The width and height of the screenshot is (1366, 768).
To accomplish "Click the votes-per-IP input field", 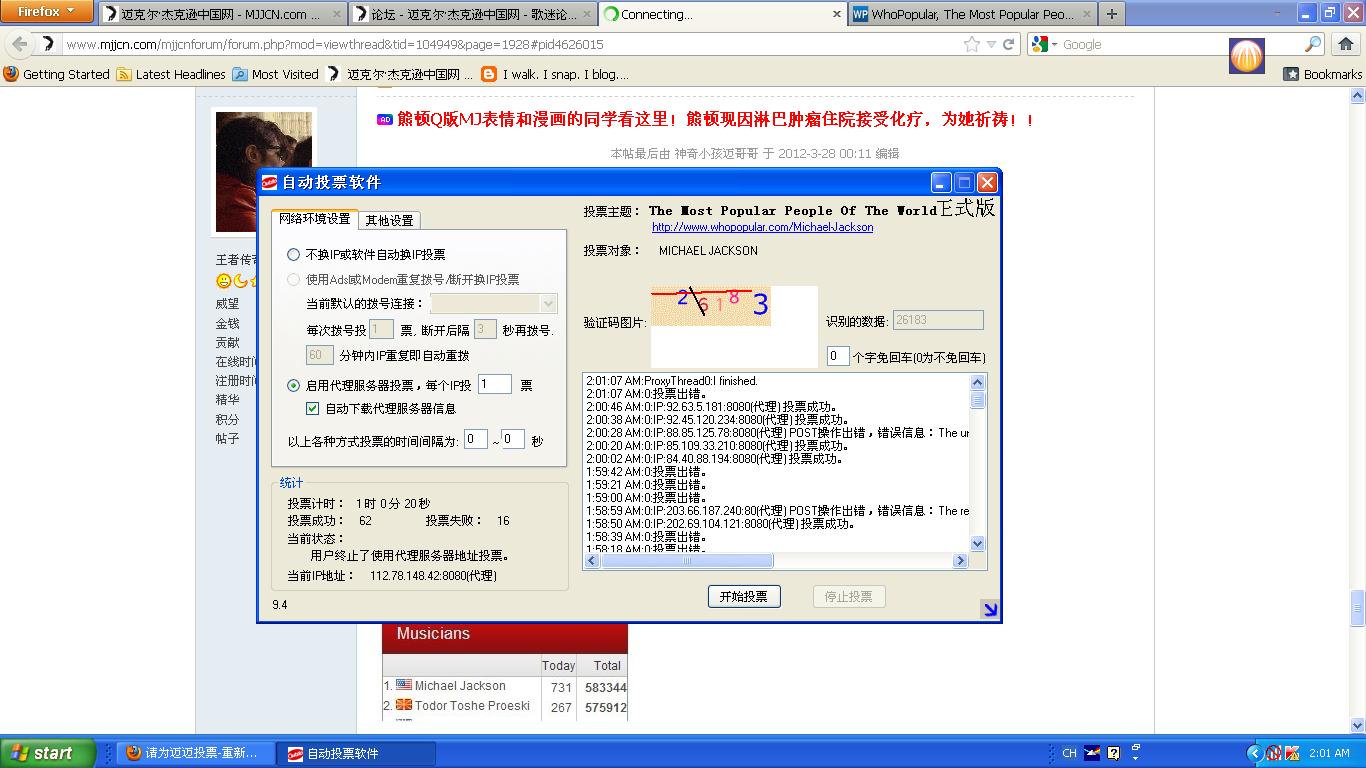I will click(x=494, y=384).
